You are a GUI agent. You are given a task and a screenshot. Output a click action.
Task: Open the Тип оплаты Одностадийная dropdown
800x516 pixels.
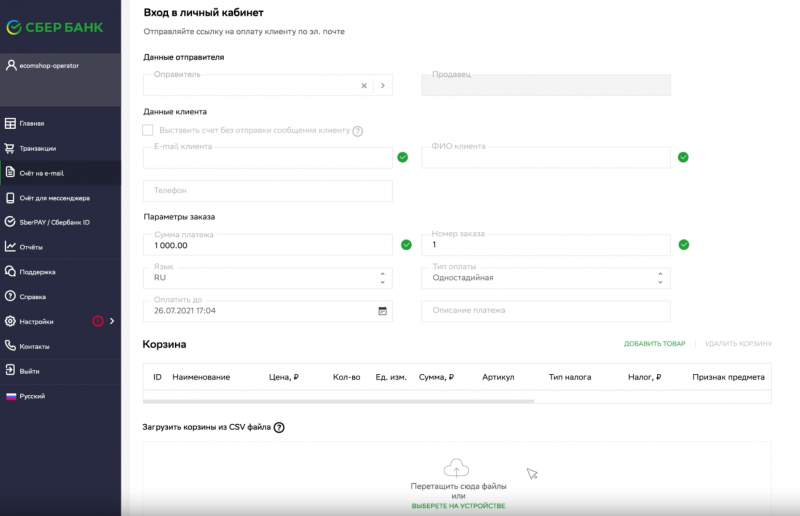click(546, 278)
